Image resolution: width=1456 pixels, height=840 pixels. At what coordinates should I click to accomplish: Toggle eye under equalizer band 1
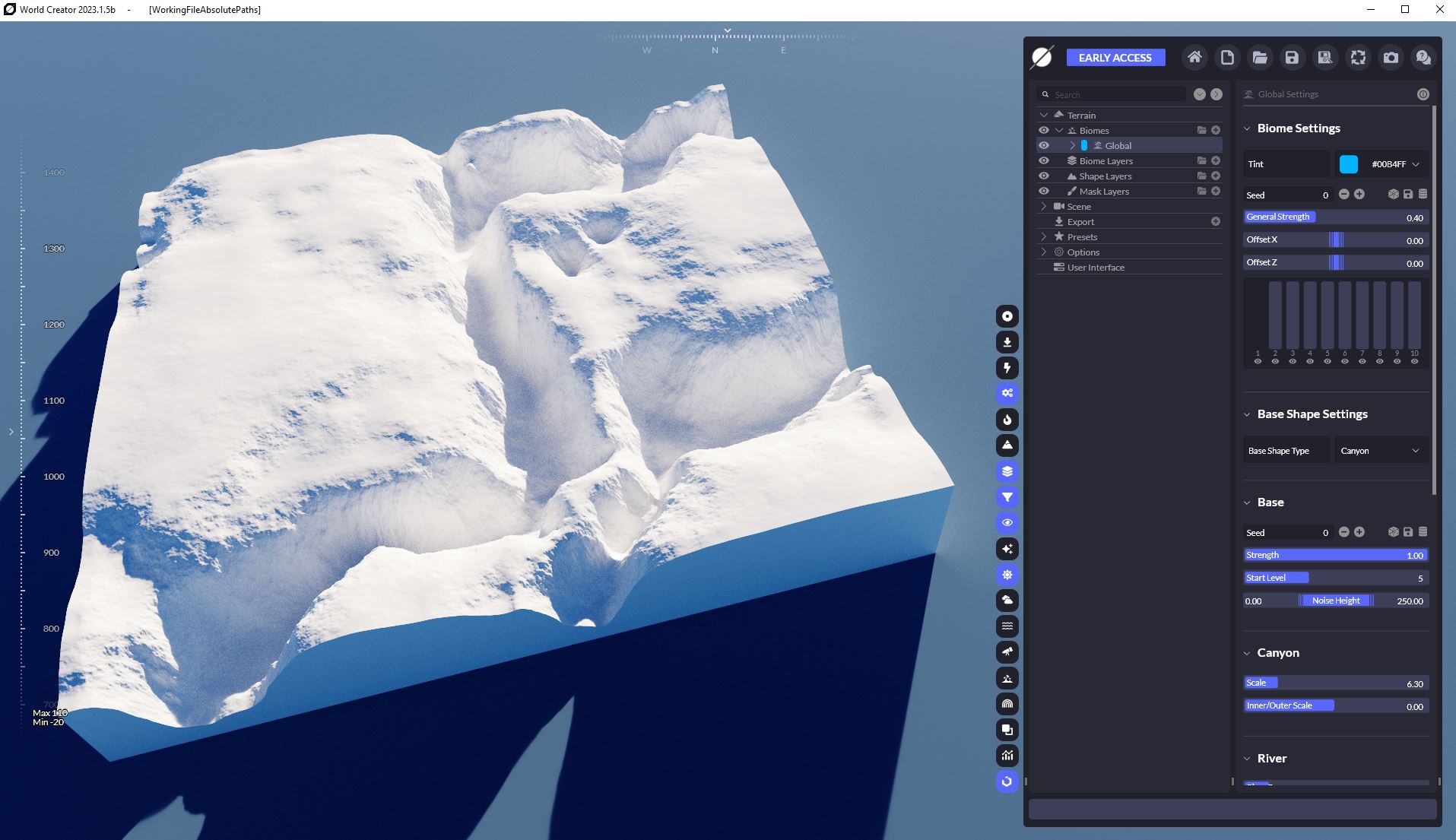(x=1258, y=362)
